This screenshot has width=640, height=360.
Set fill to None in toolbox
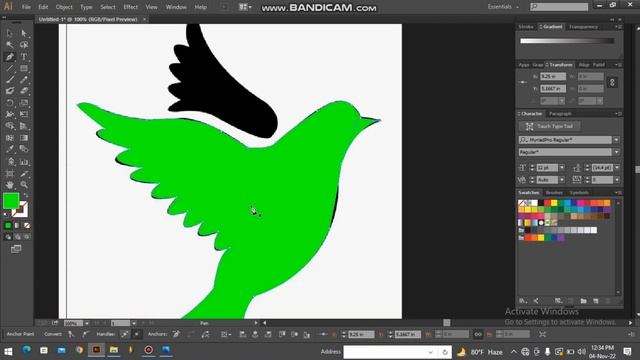27,225
